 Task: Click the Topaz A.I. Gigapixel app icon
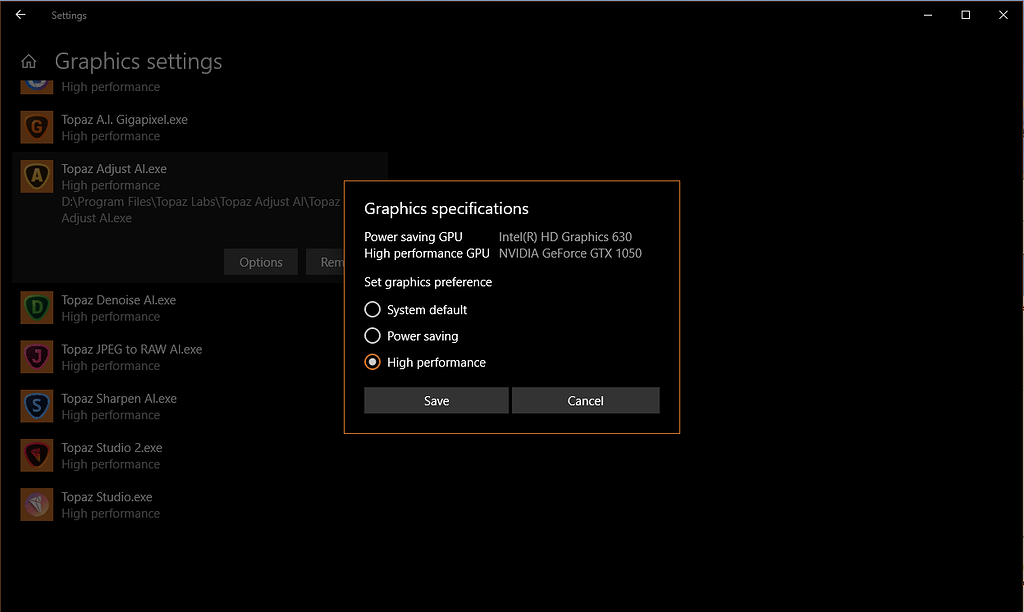[x=36, y=127]
